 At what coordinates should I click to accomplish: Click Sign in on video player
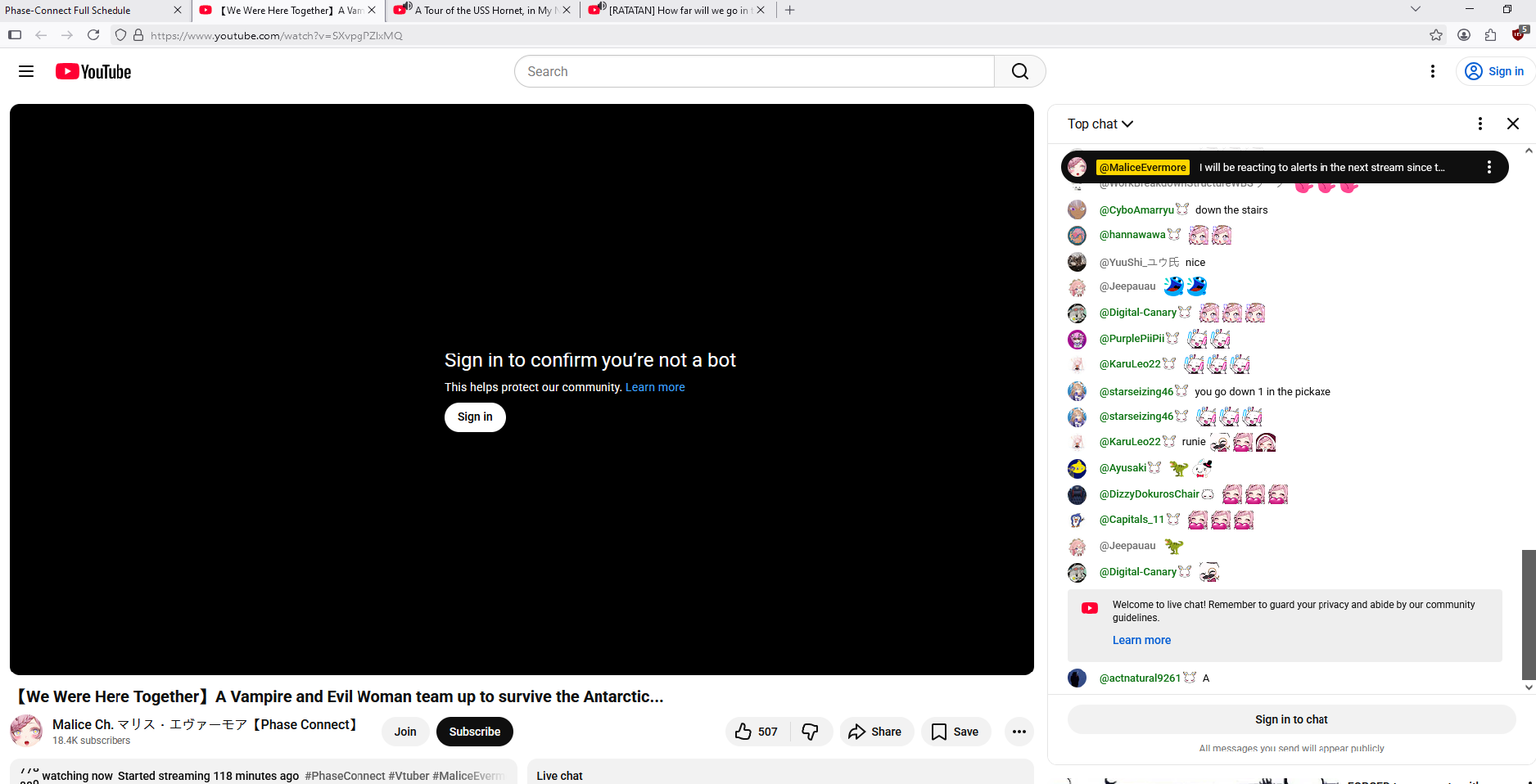click(475, 417)
